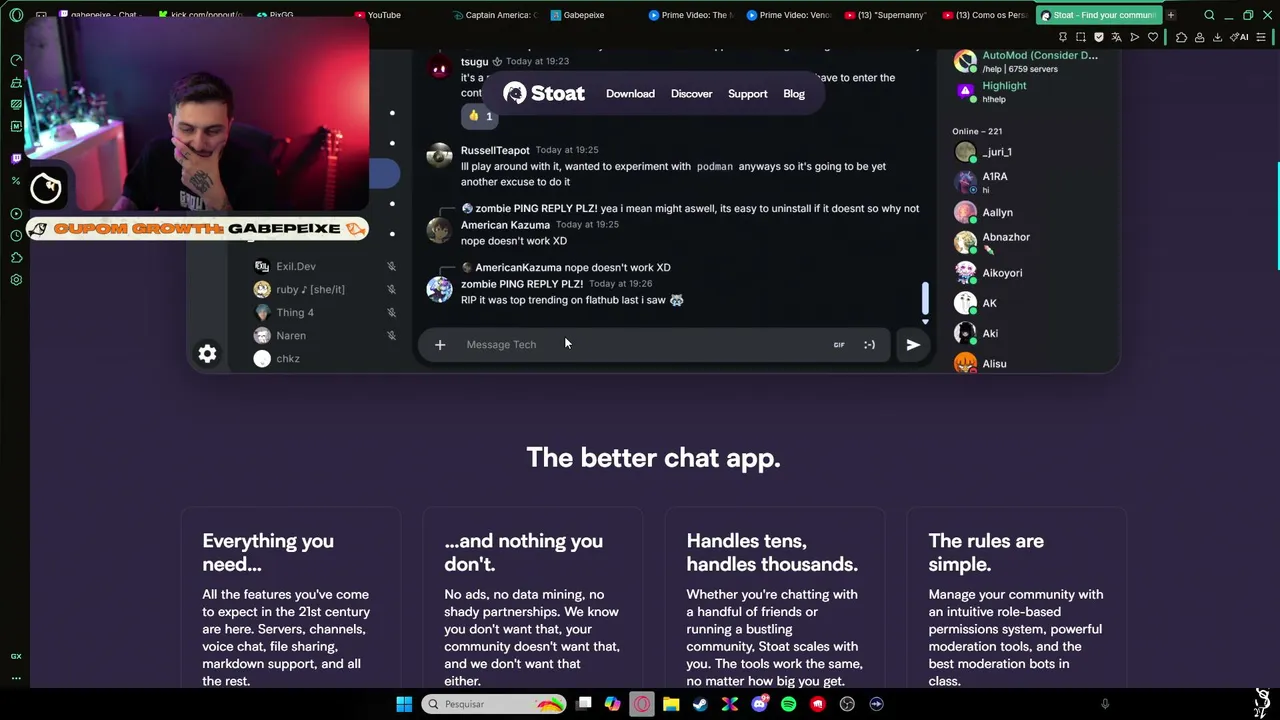Click the Pesquisar taskbar search box
The image size is (1280, 720).
(492, 704)
